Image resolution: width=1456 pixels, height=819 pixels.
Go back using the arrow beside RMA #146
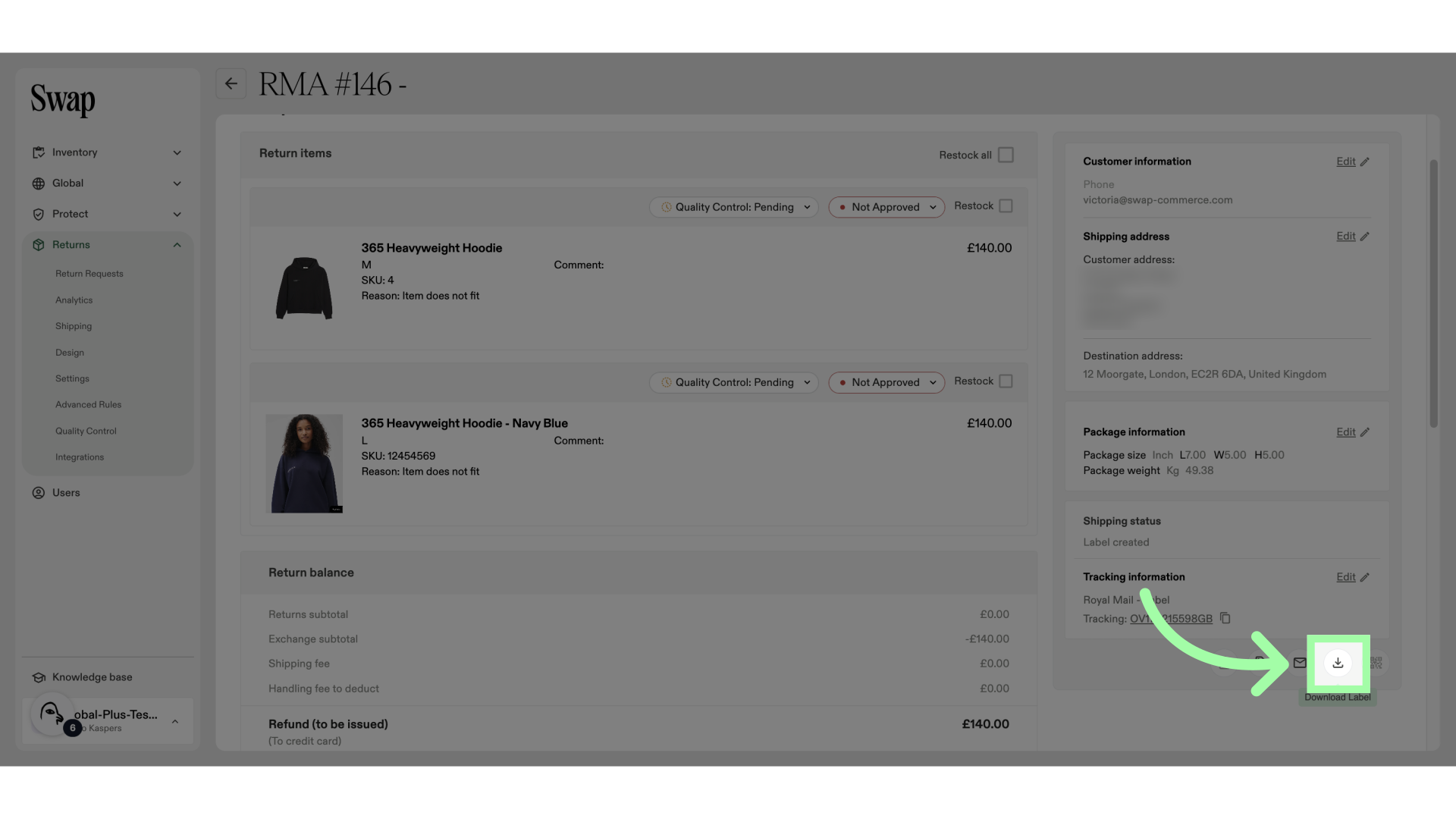(x=231, y=83)
